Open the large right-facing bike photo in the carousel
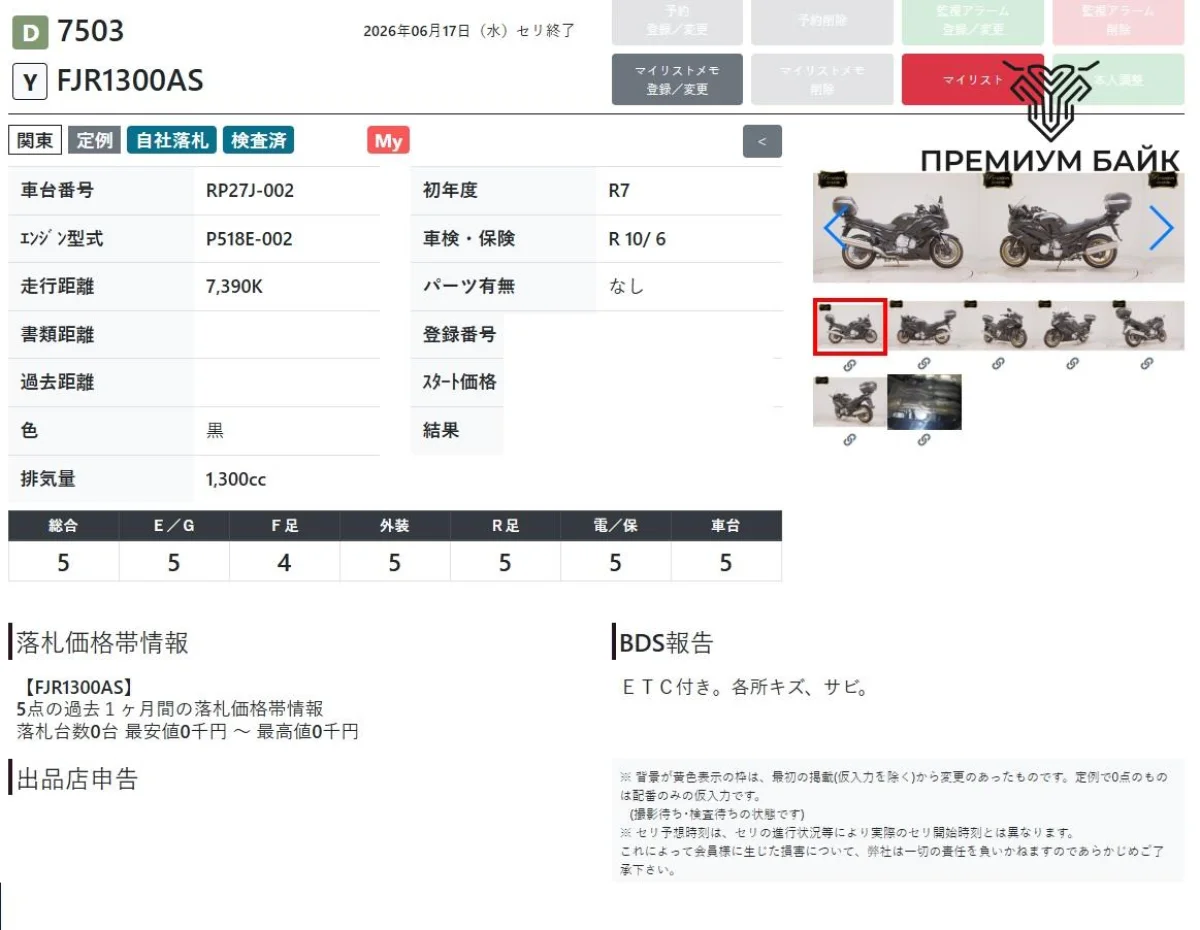1200x930 pixels. pyautogui.click(x=1070, y=228)
